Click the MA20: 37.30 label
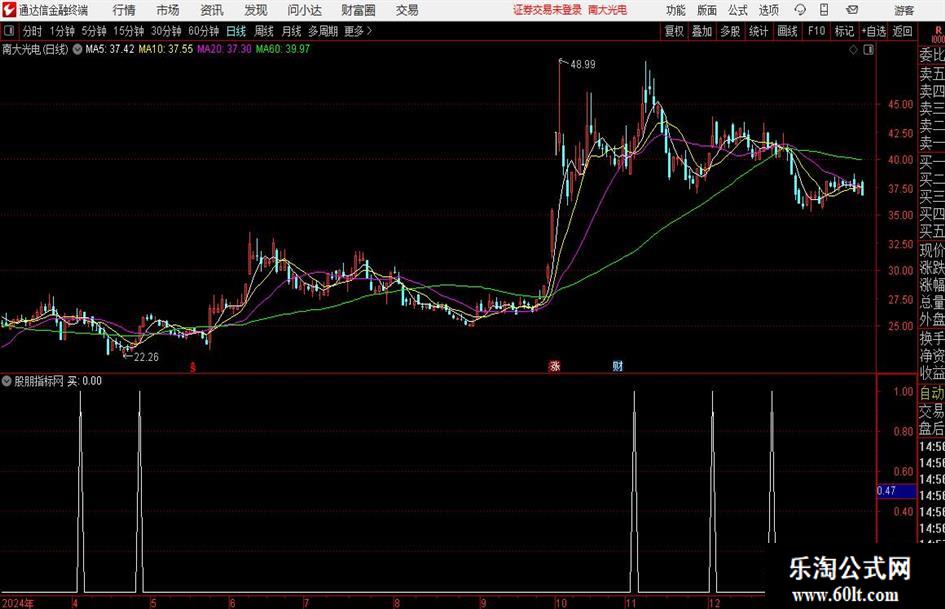945x609 pixels. (224, 49)
